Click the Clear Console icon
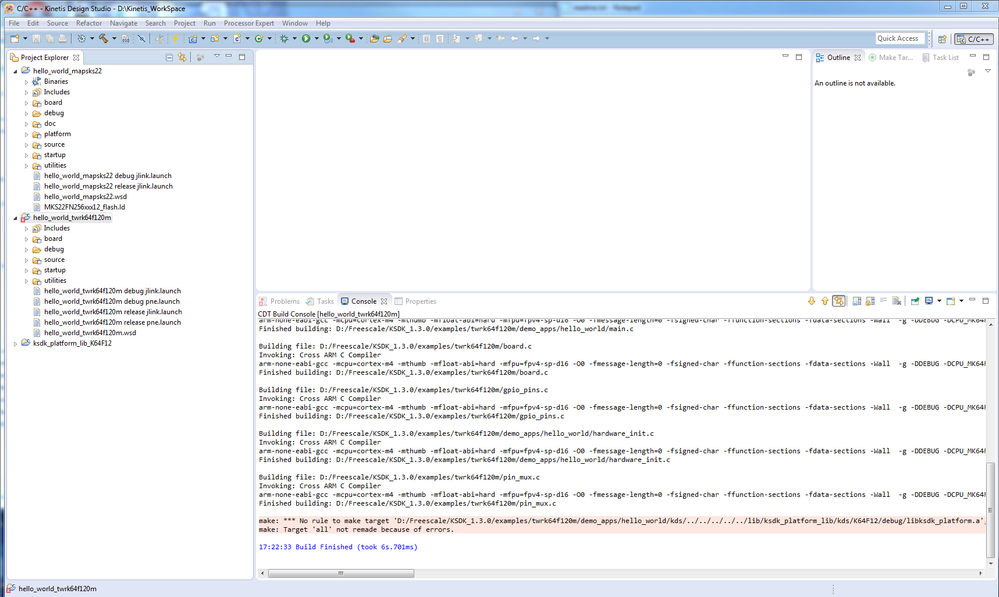 896,301
